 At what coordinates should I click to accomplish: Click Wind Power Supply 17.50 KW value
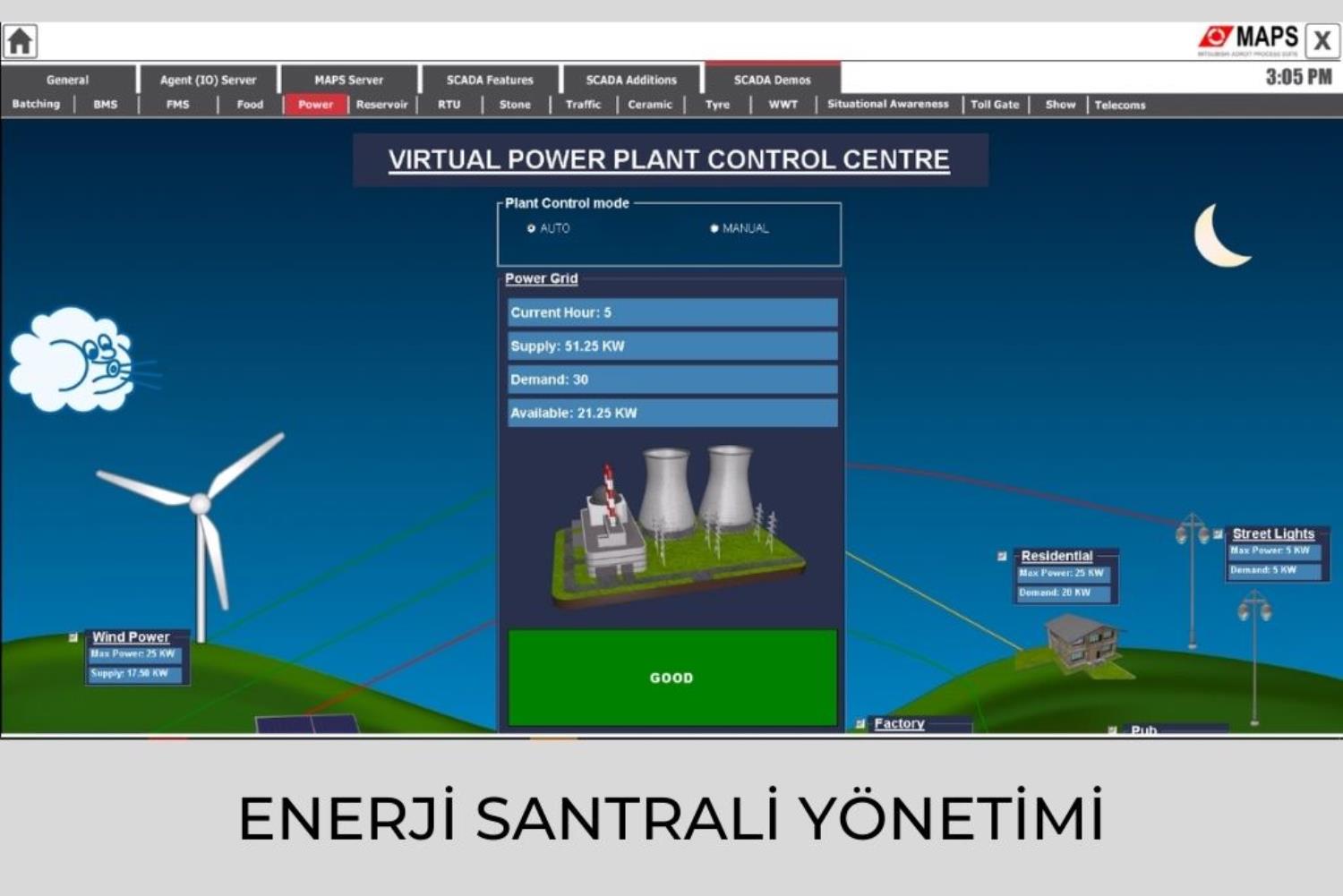134,673
